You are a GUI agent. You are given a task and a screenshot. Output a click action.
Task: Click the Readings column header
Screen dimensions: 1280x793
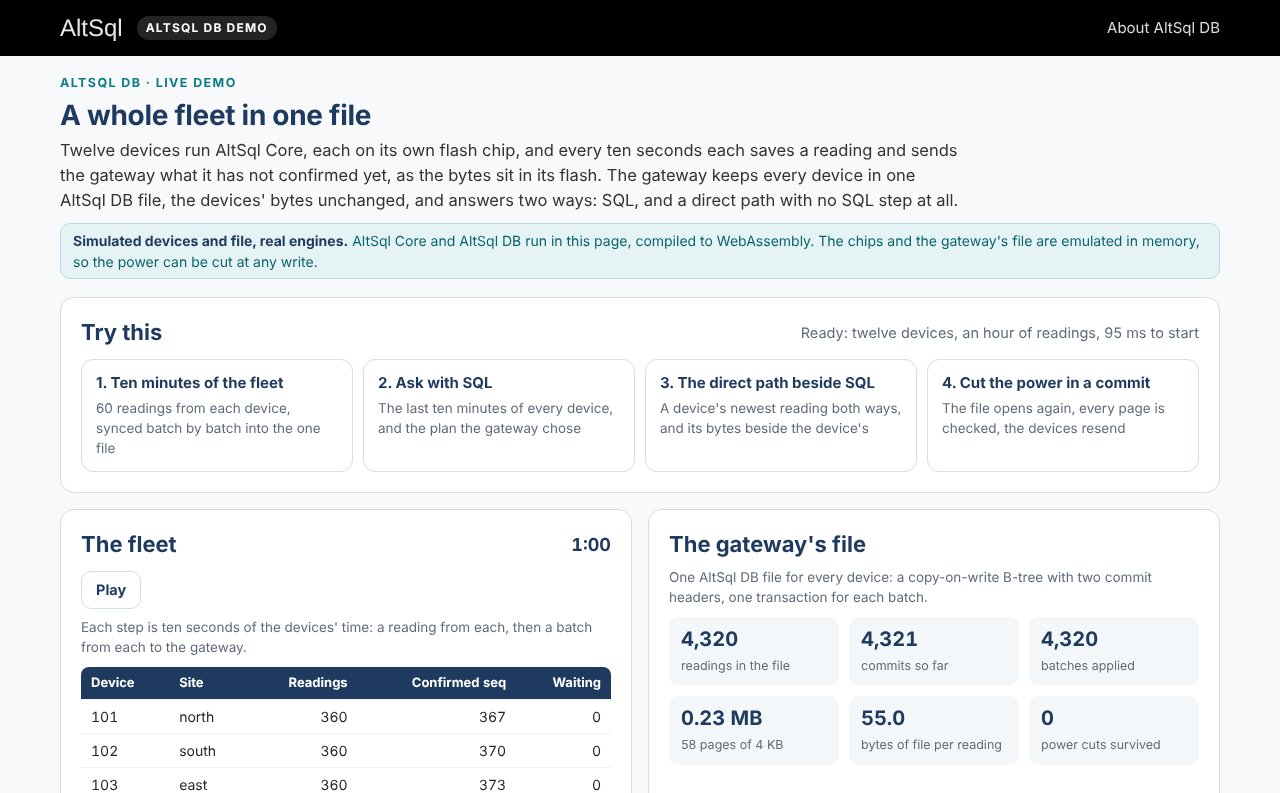click(318, 683)
